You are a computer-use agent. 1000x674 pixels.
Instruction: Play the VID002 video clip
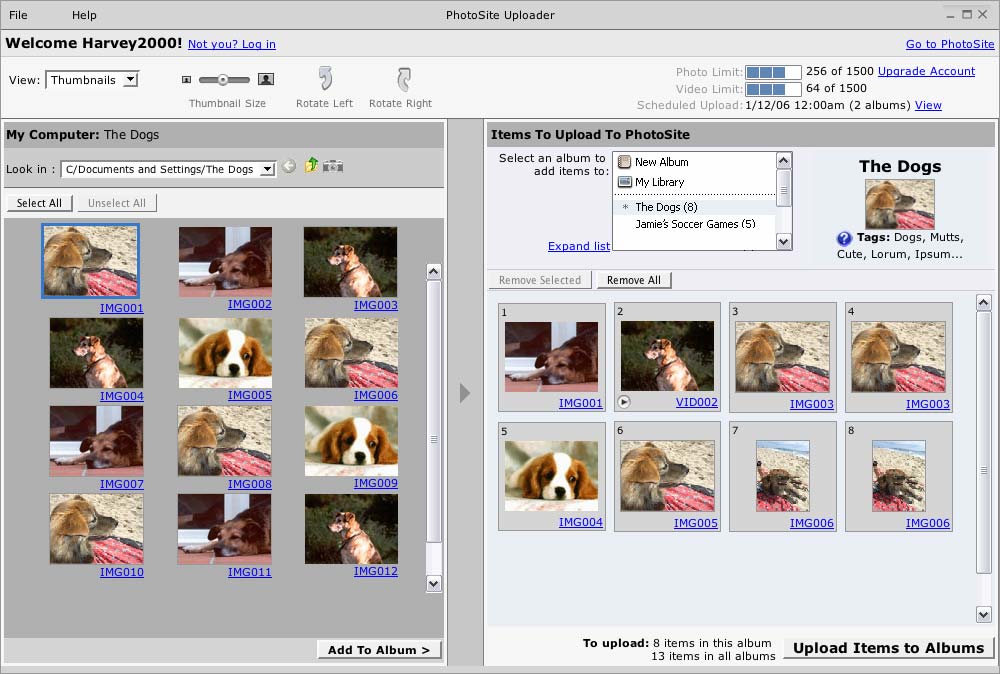click(624, 402)
